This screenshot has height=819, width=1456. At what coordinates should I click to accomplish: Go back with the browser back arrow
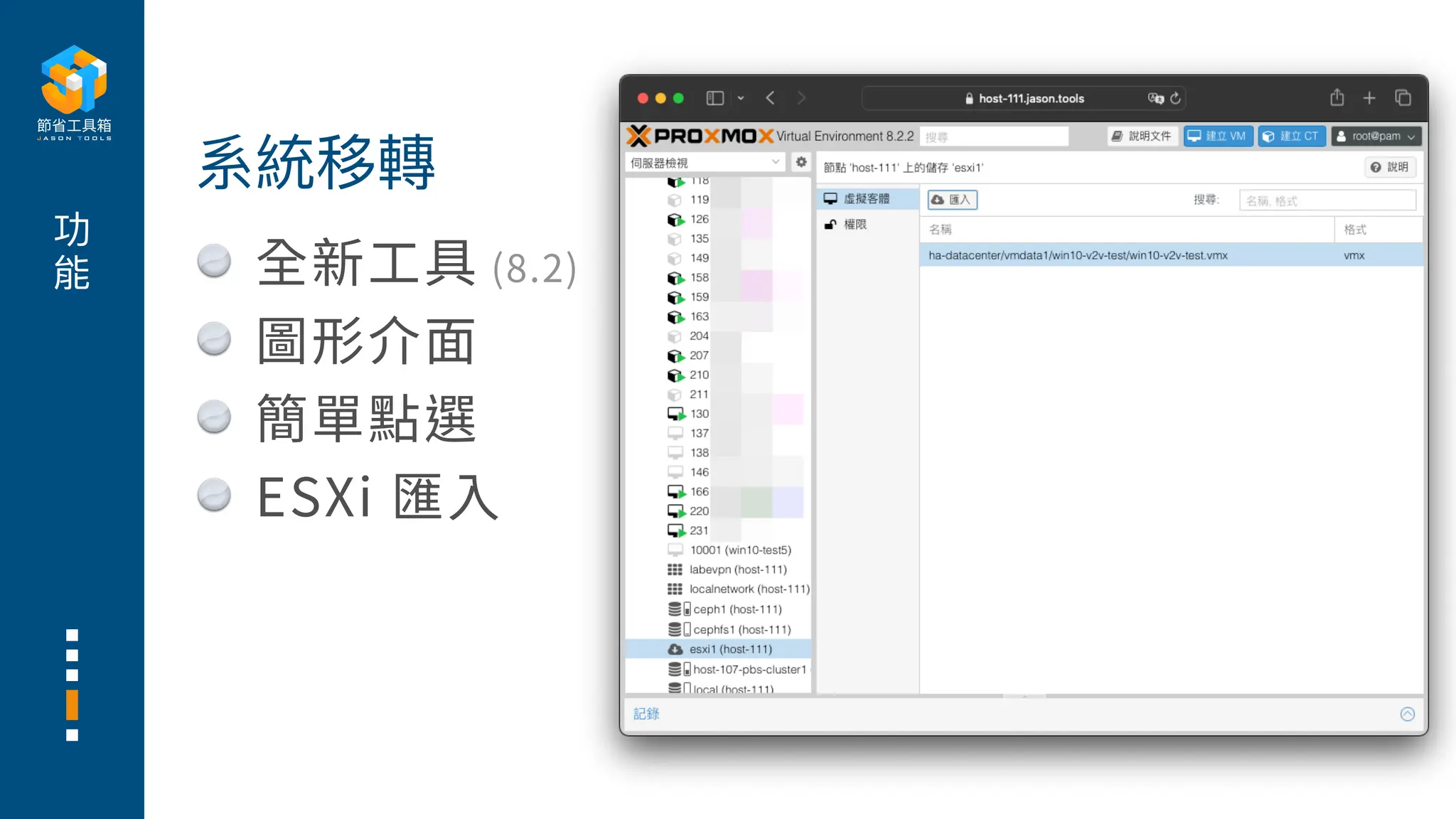point(770,98)
